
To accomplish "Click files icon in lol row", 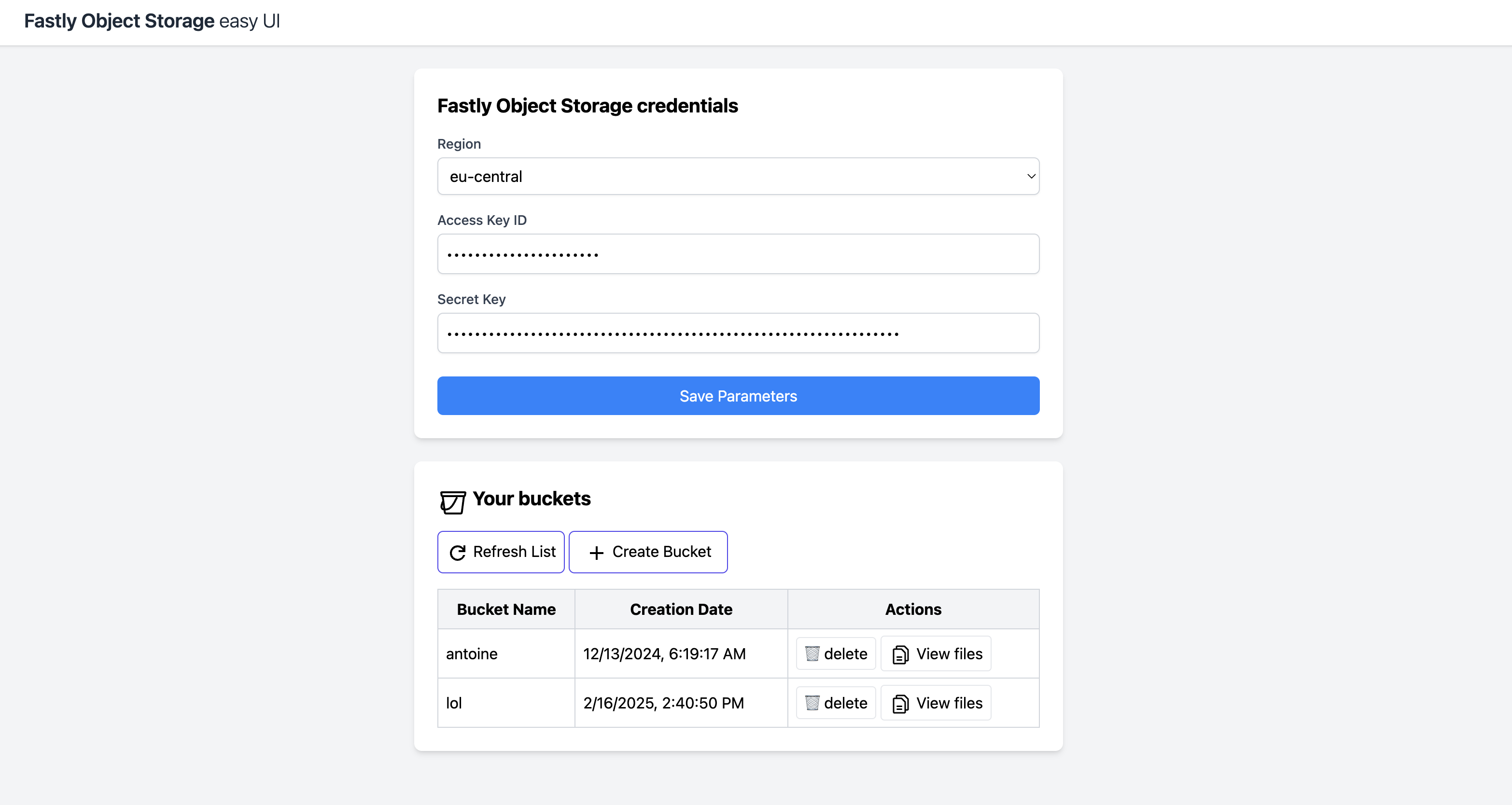I will [x=900, y=704].
